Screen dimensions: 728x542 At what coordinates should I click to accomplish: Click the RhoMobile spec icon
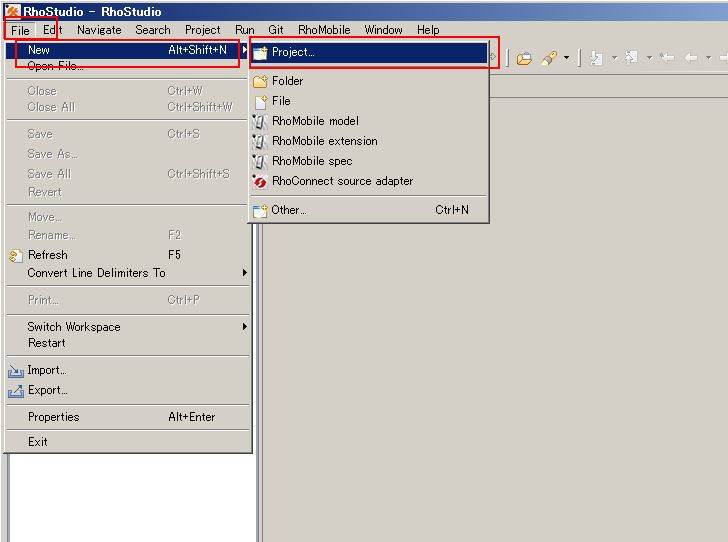tap(260, 162)
